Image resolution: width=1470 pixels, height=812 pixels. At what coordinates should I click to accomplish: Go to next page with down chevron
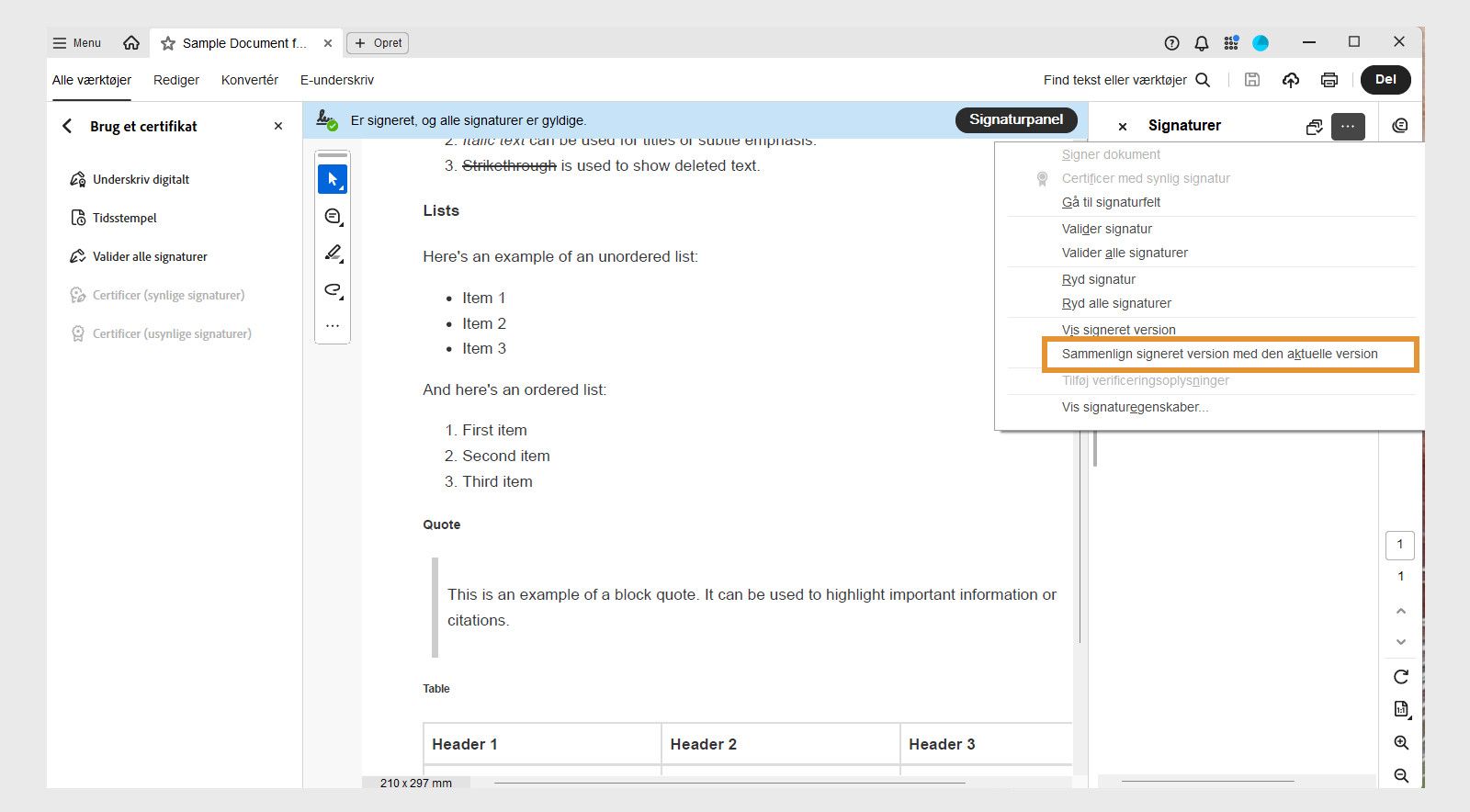pyautogui.click(x=1400, y=642)
